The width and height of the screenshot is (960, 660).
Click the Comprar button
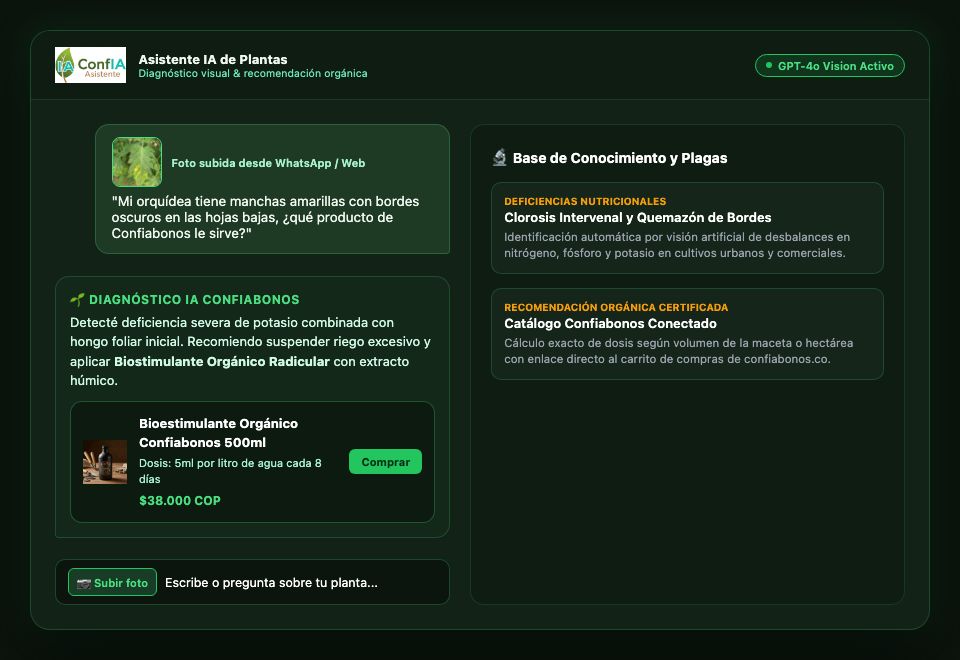pyautogui.click(x=385, y=462)
